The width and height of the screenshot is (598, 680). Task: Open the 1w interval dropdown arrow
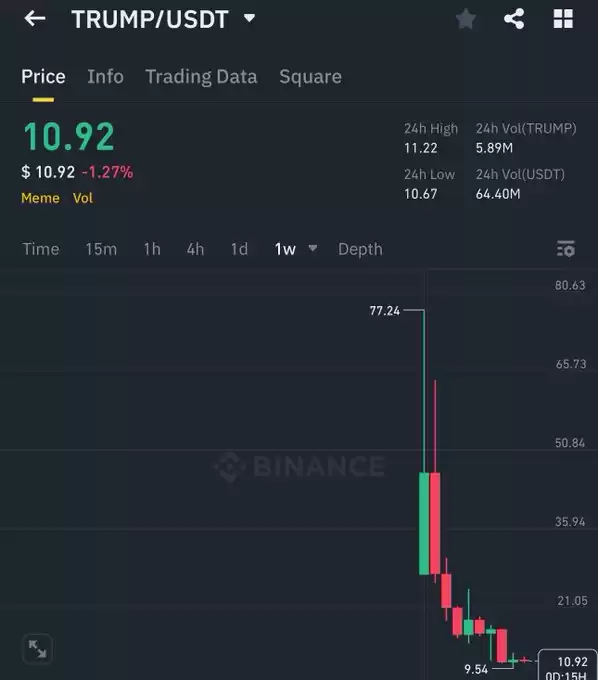click(313, 248)
